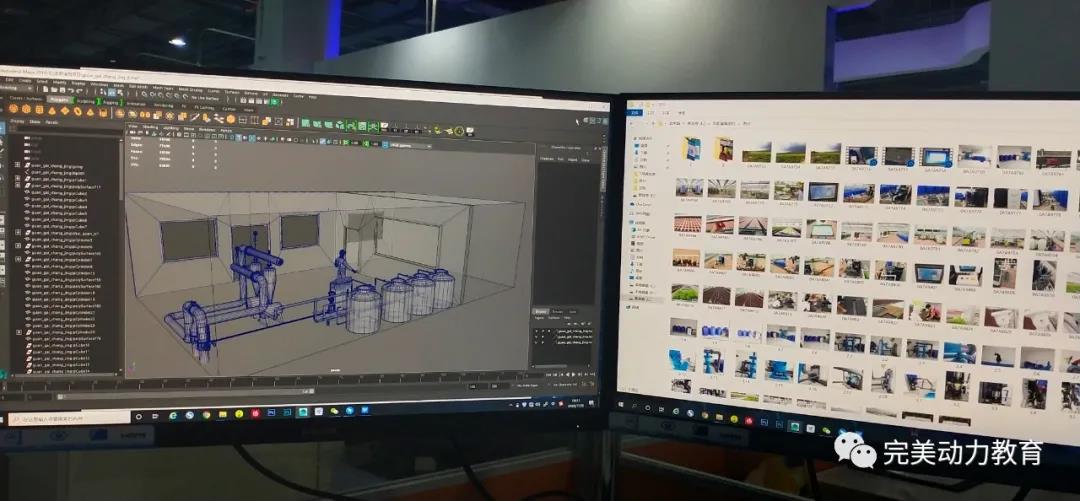Select the Anim tab in Maya layer editor

coord(572,311)
